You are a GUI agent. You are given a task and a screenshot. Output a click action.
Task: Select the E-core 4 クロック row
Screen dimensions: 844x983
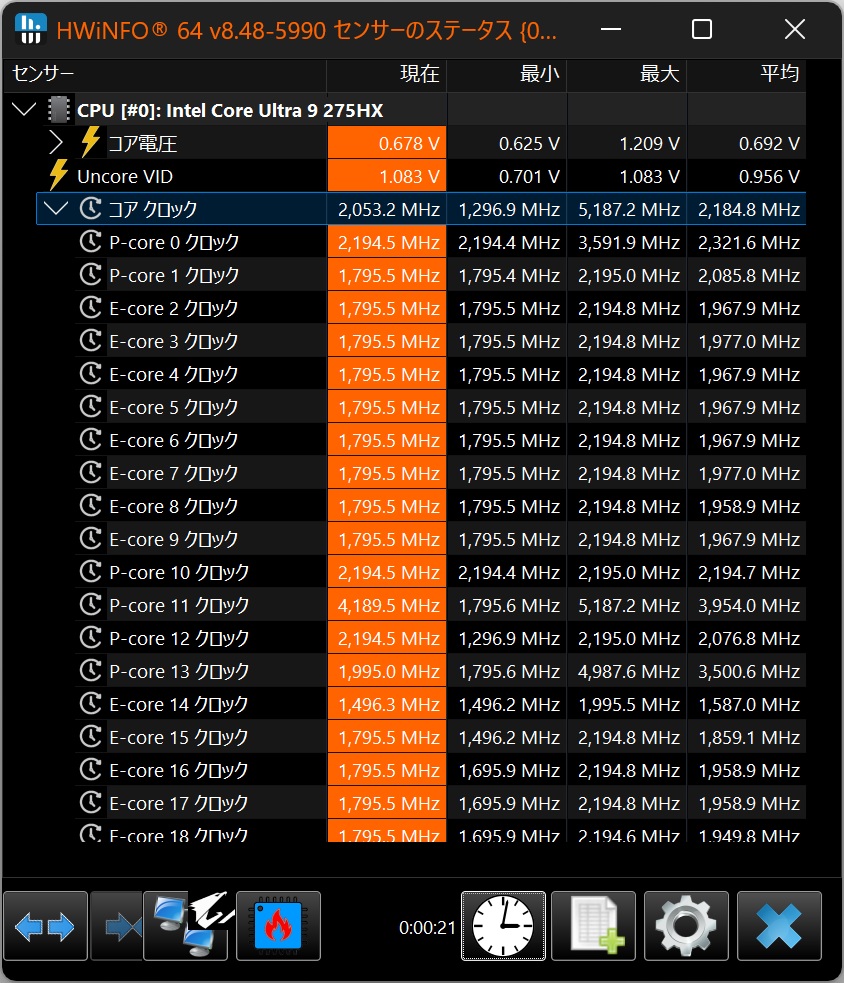click(x=440, y=374)
